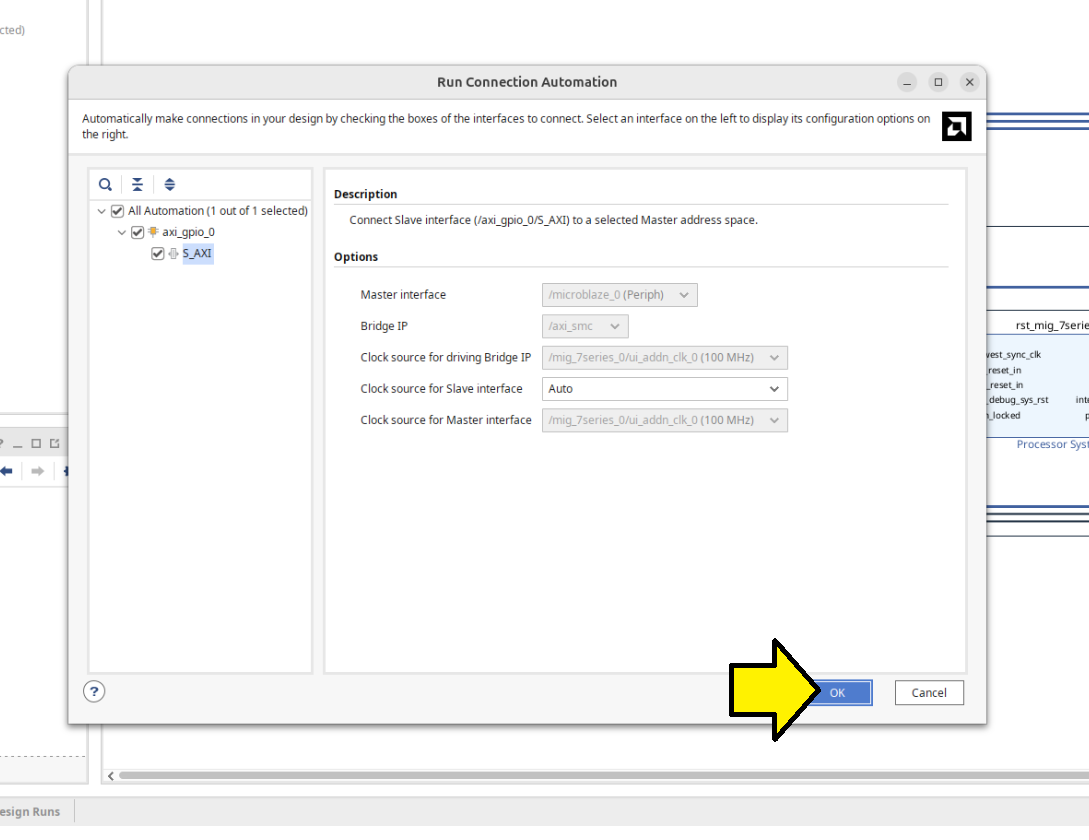
Task: Open Clock source for Slave interface dropdown
Action: pos(664,389)
